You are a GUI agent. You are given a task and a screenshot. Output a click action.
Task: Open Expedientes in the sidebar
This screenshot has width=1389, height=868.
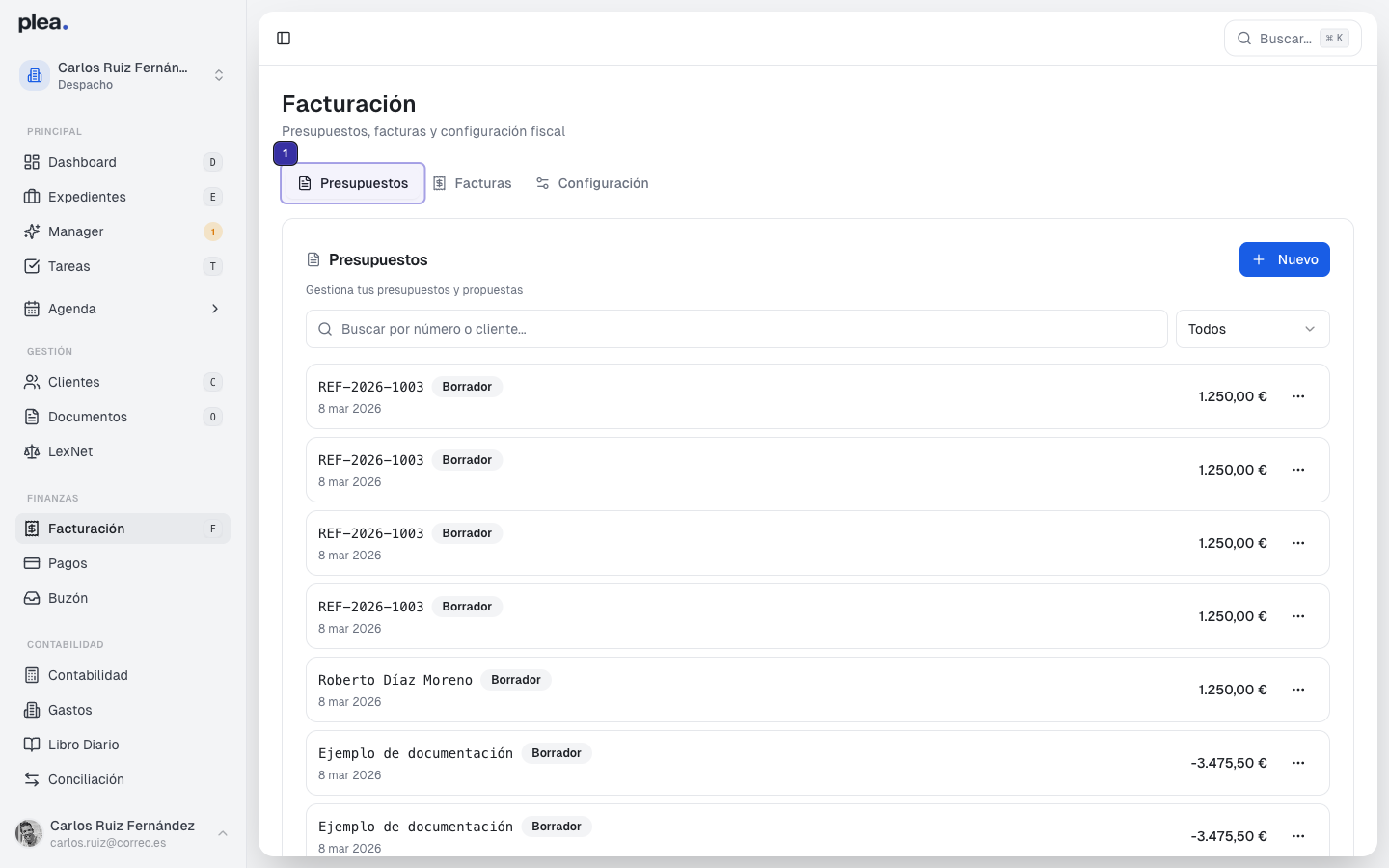click(x=123, y=197)
